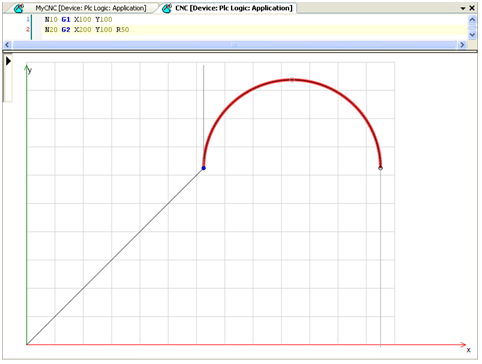
Task: Select line number 1 in the gutter
Action: (28, 19)
